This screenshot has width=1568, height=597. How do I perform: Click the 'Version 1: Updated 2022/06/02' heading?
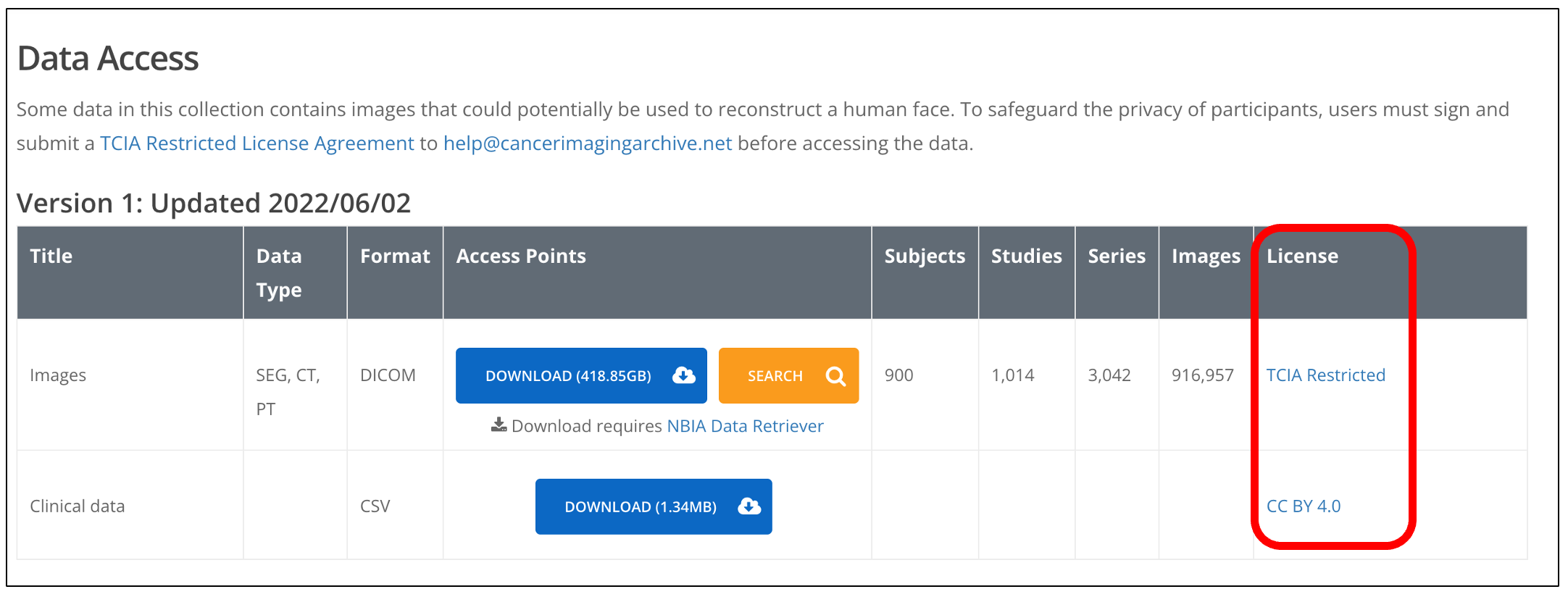tap(213, 204)
